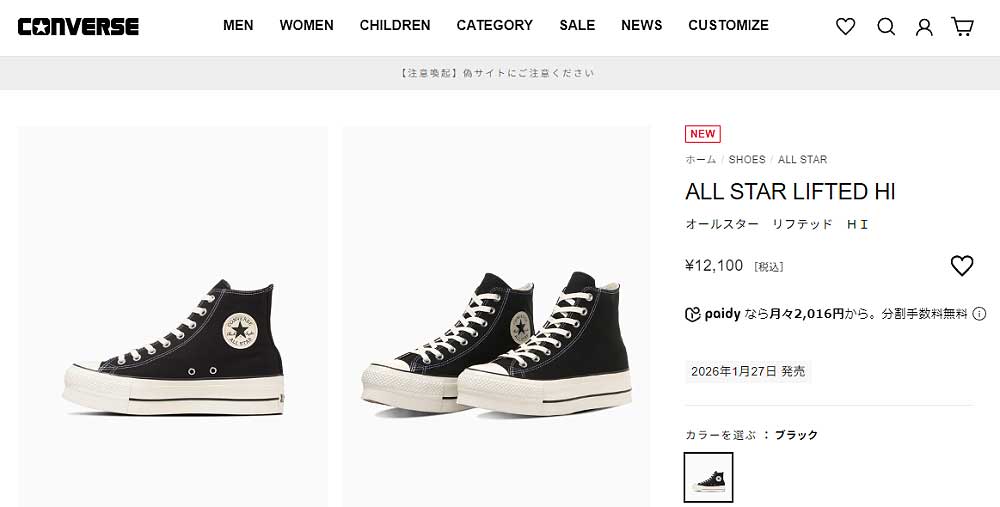The height and width of the screenshot is (507, 1000).
Task: Open the account profile icon
Action: (x=924, y=27)
